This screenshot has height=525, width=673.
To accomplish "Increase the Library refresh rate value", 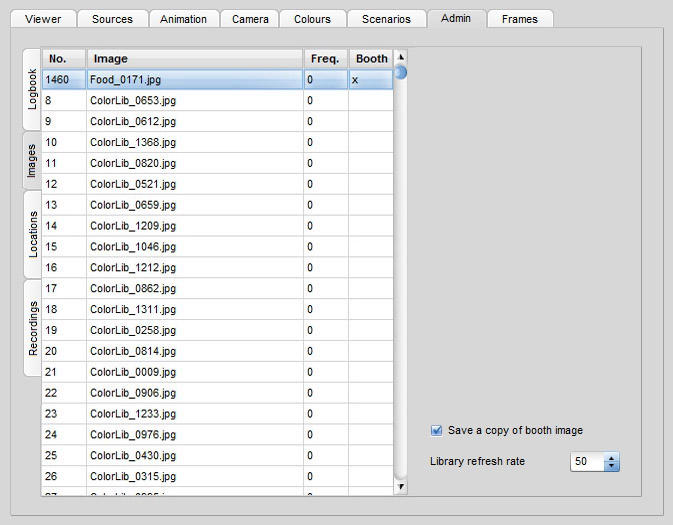I will 612,457.
